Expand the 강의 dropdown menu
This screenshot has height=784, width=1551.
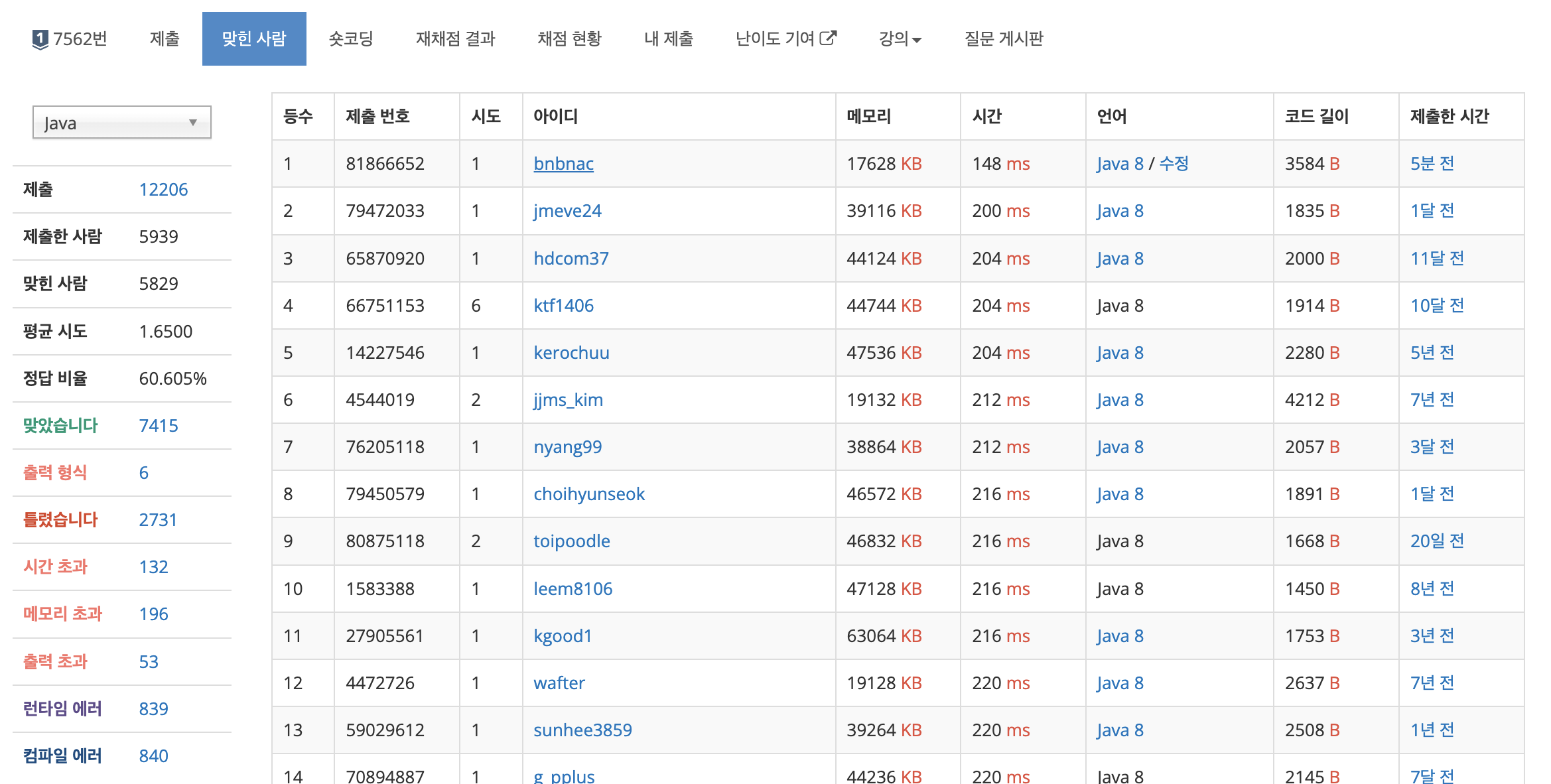(900, 38)
